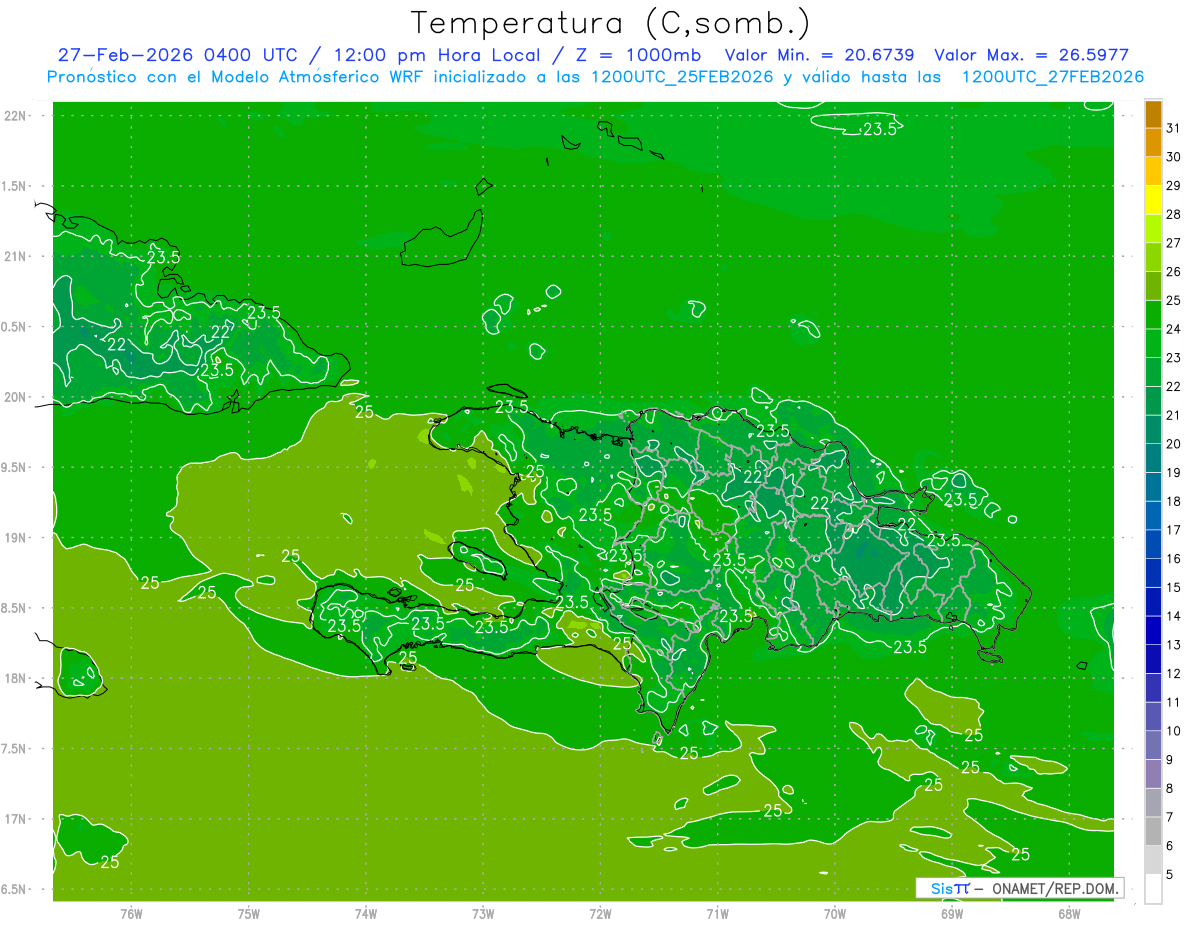This screenshot has height=927, width=1200.
Task: Click the 75W longitude axis label
Action: pos(249,913)
